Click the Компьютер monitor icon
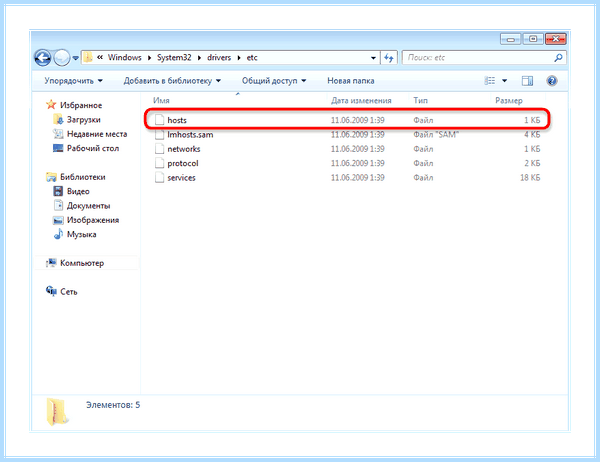Screen dimensions: 600x462 tap(51, 263)
